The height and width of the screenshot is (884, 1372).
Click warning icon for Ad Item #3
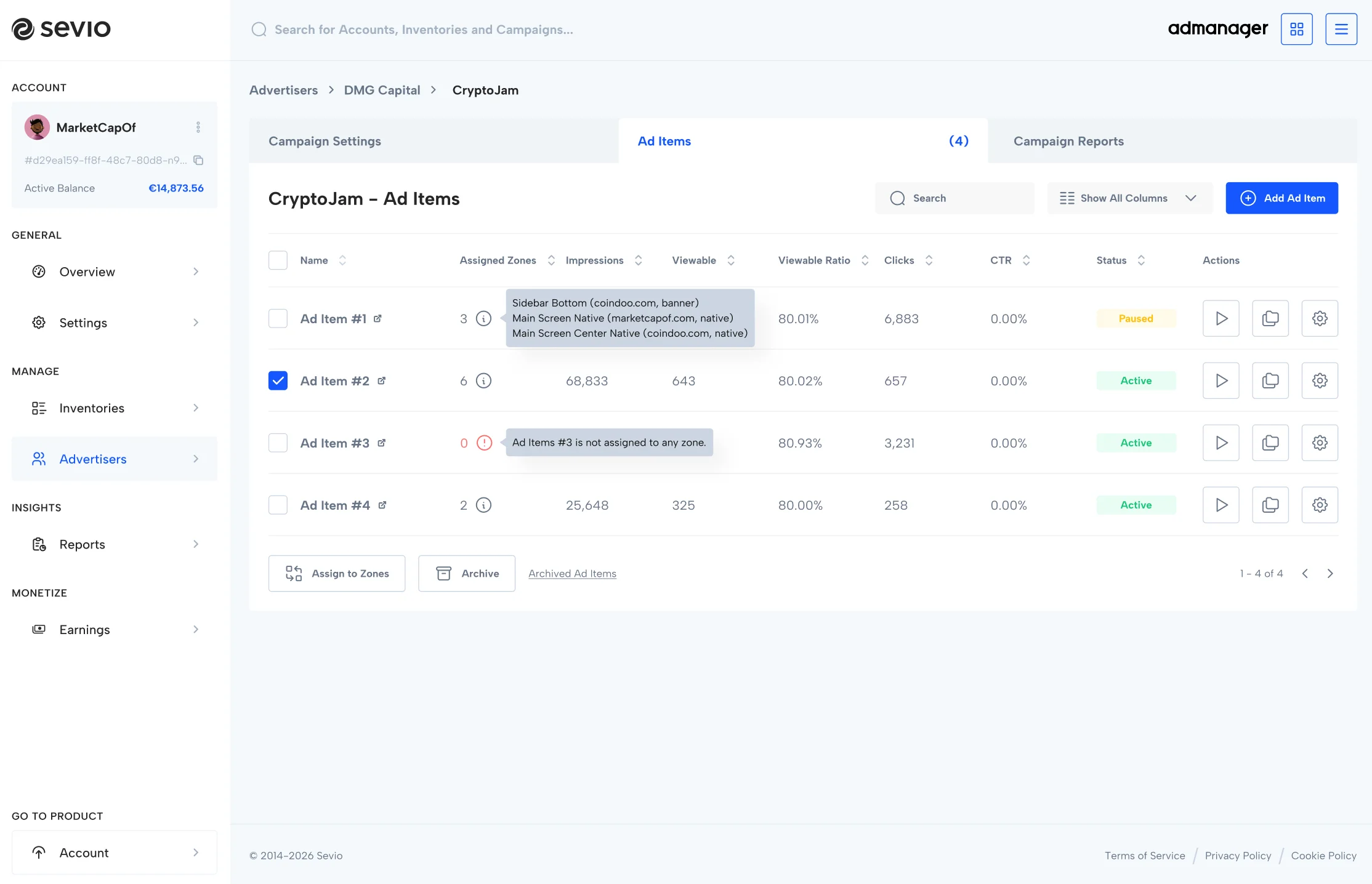click(485, 443)
